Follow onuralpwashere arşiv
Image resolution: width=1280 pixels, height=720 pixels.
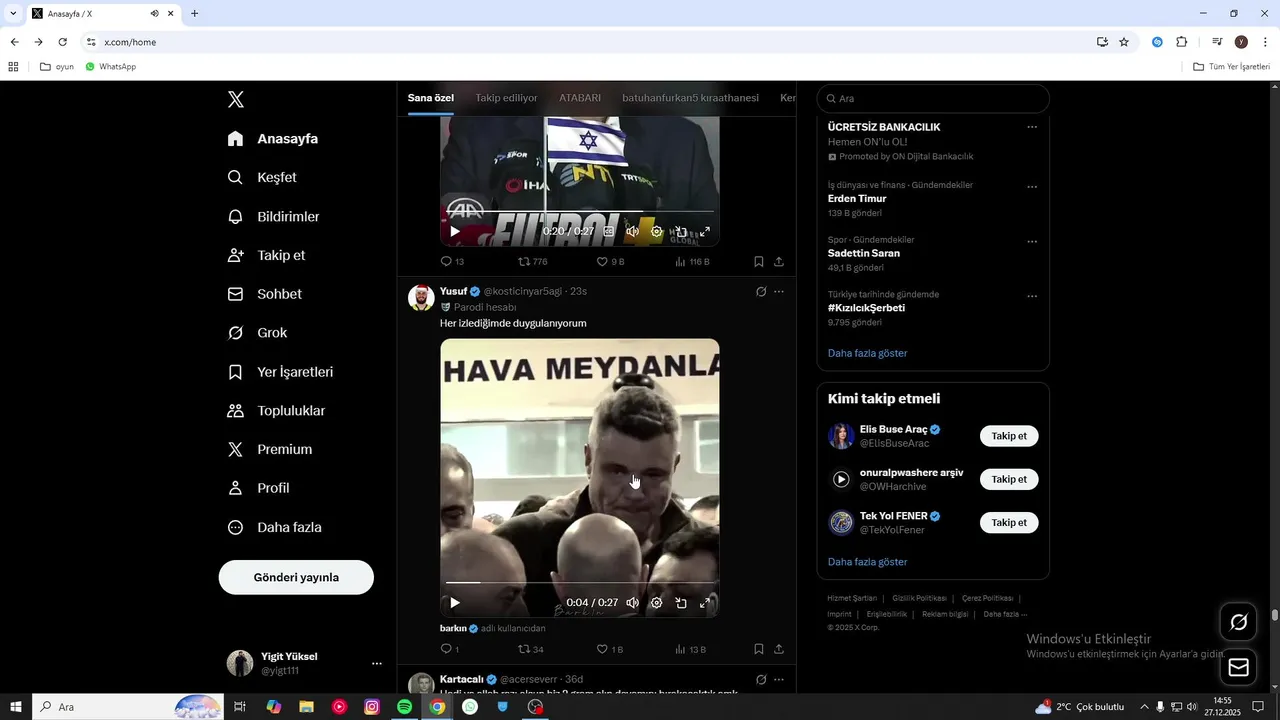click(1009, 479)
